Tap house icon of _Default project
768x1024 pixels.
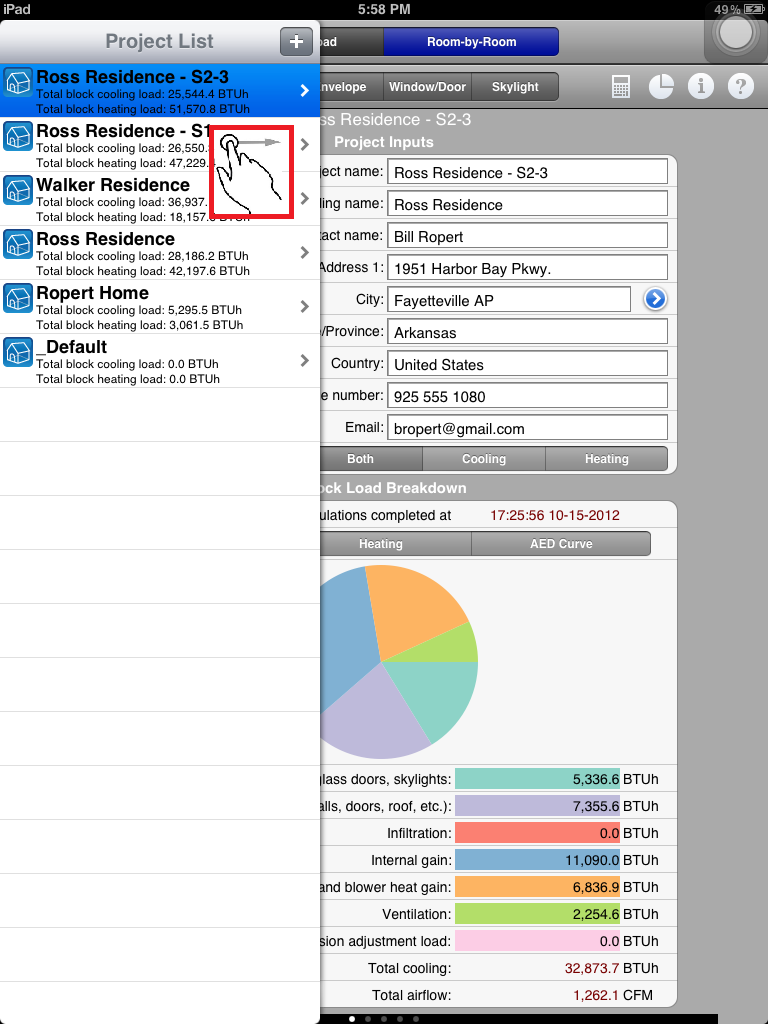tap(18, 352)
